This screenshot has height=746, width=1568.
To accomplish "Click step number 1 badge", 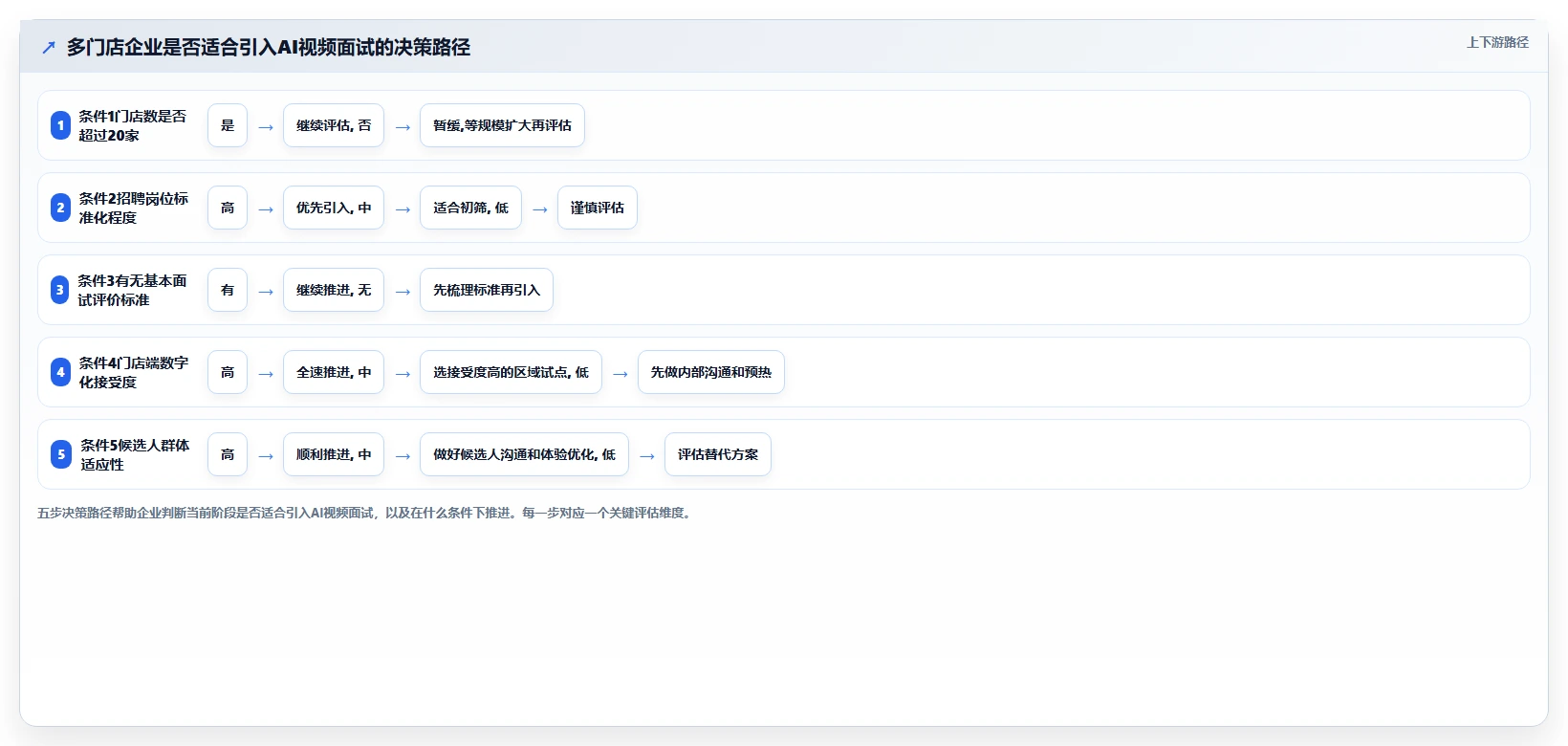I will pyautogui.click(x=60, y=125).
